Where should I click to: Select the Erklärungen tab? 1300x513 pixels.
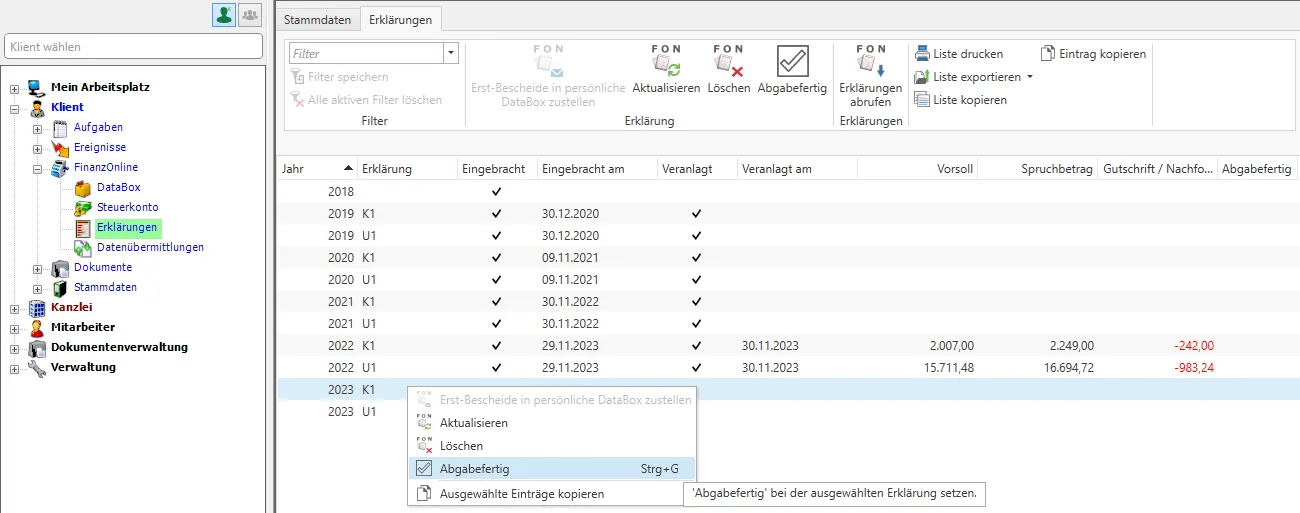pyautogui.click(x=400, y=19)
